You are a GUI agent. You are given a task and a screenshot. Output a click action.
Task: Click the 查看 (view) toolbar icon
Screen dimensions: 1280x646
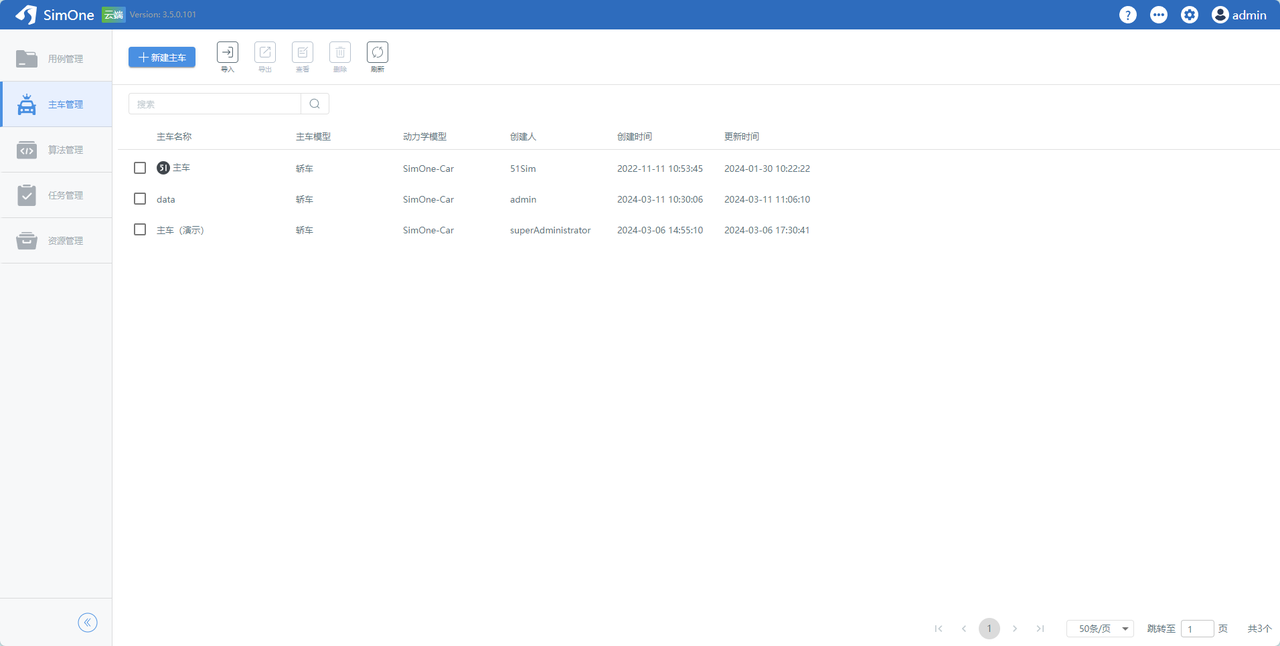point(302,53)
